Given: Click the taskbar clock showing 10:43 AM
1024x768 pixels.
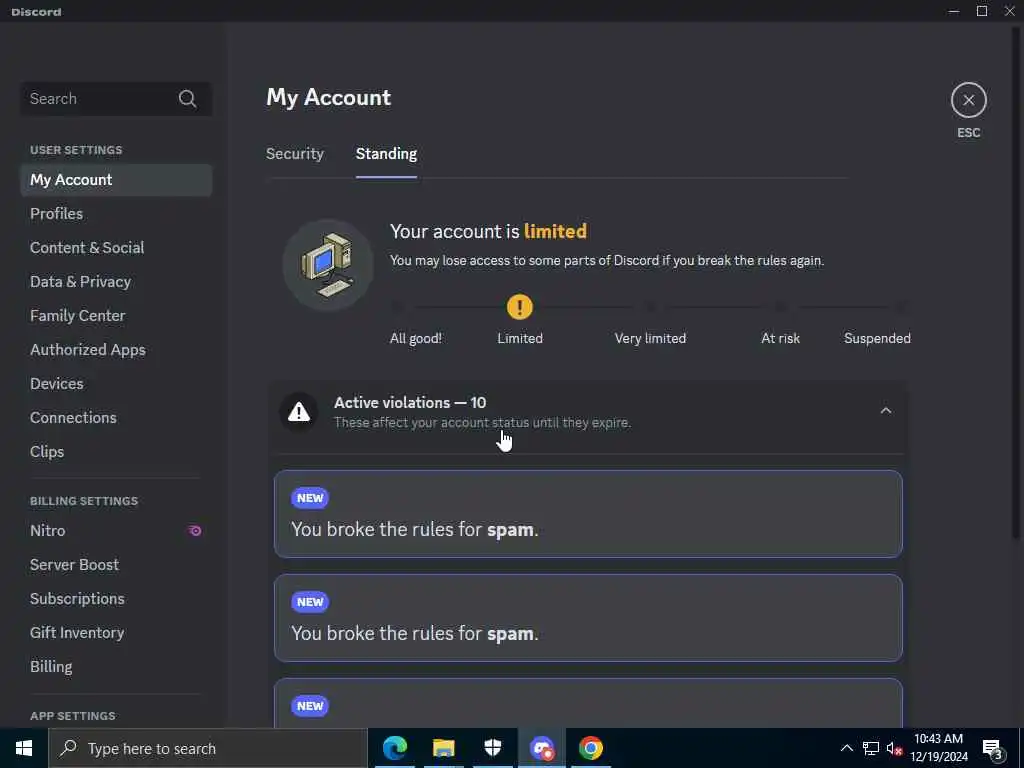Looking at the screenshot, I should [x=938, y=748].
